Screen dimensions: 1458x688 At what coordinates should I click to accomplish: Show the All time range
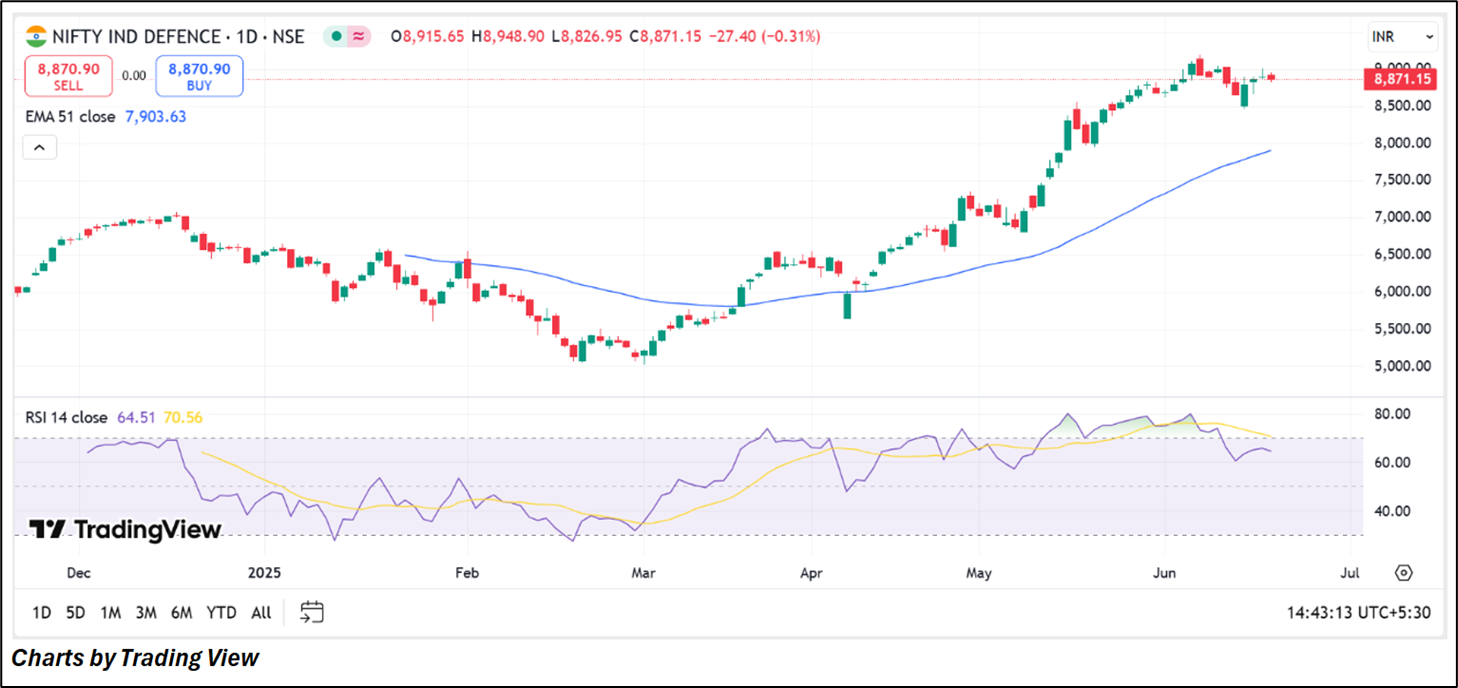click(261, 613)
